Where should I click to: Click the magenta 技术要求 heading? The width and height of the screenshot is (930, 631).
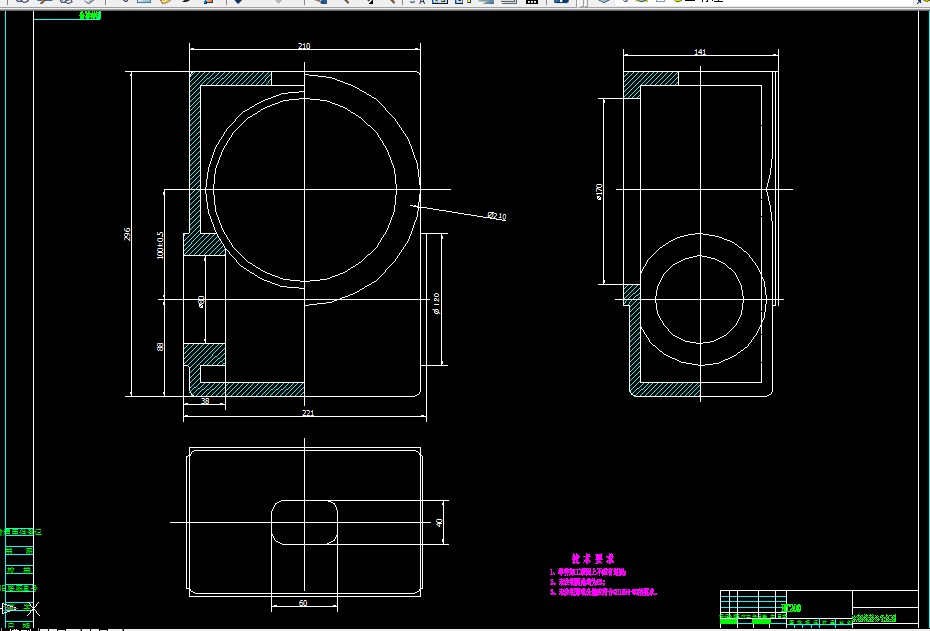coord(593,559)
